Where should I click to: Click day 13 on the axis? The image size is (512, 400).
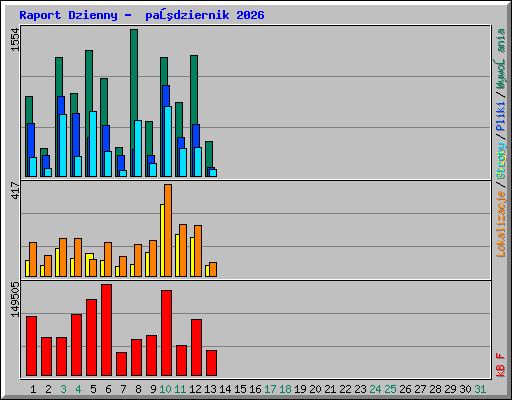click(x=210, y=389)
